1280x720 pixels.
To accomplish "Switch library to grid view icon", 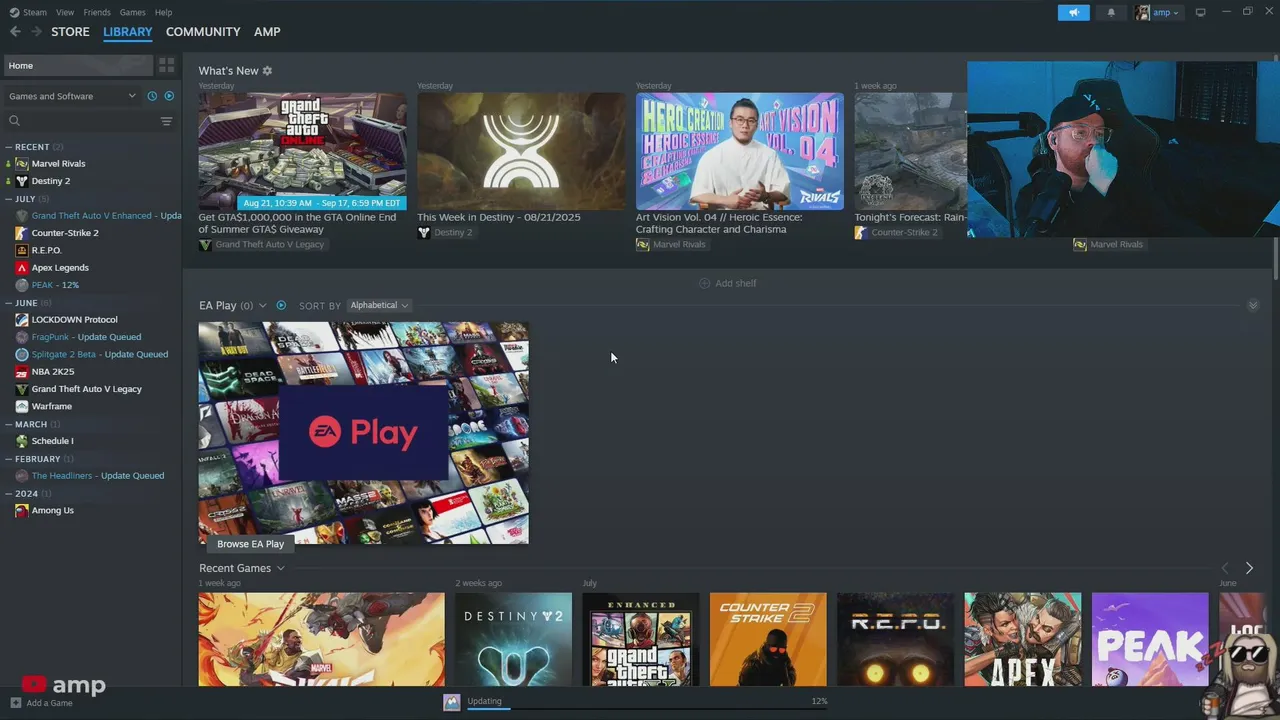I will tap(167, 65).
